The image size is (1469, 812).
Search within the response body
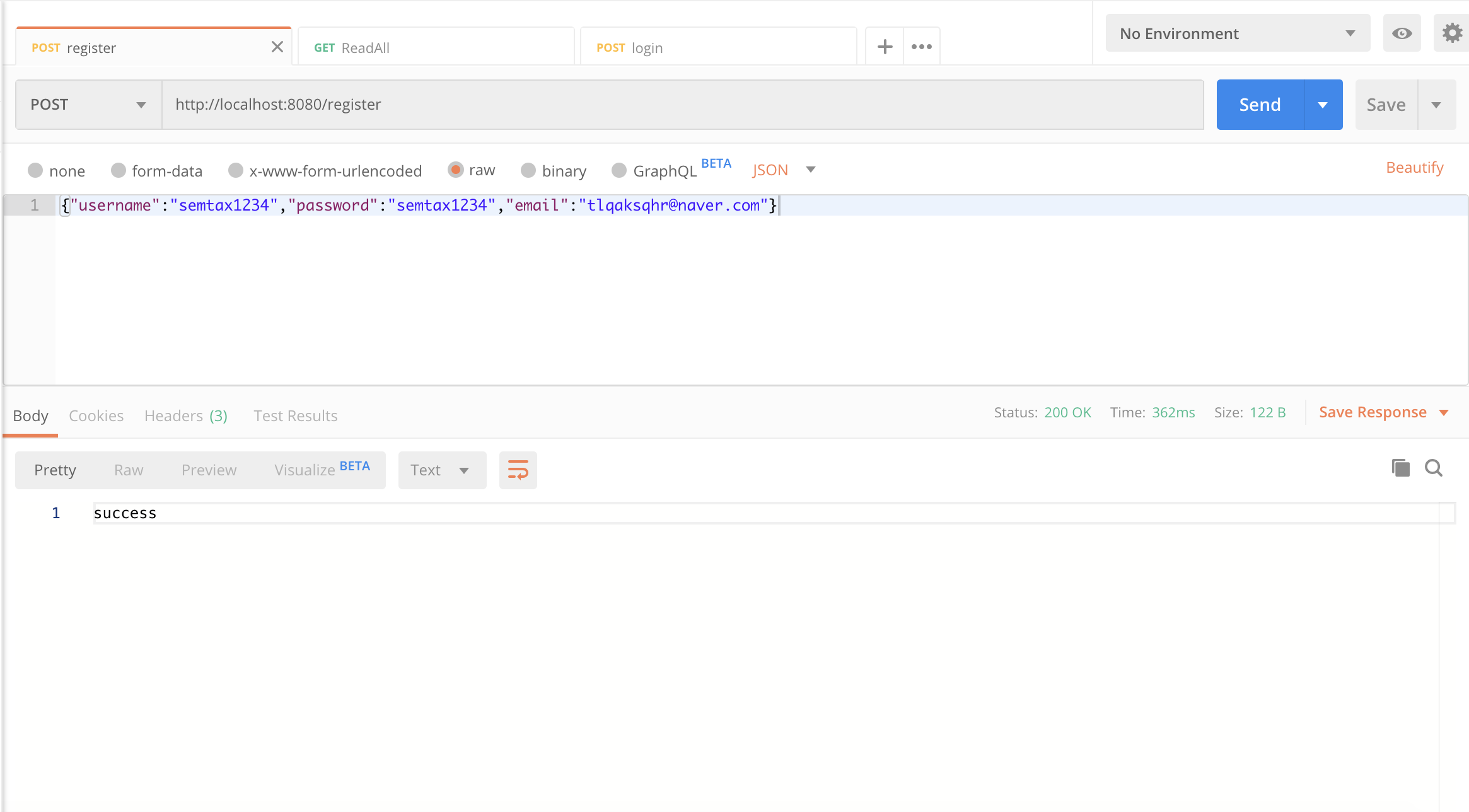click(x=1434, y=468)
